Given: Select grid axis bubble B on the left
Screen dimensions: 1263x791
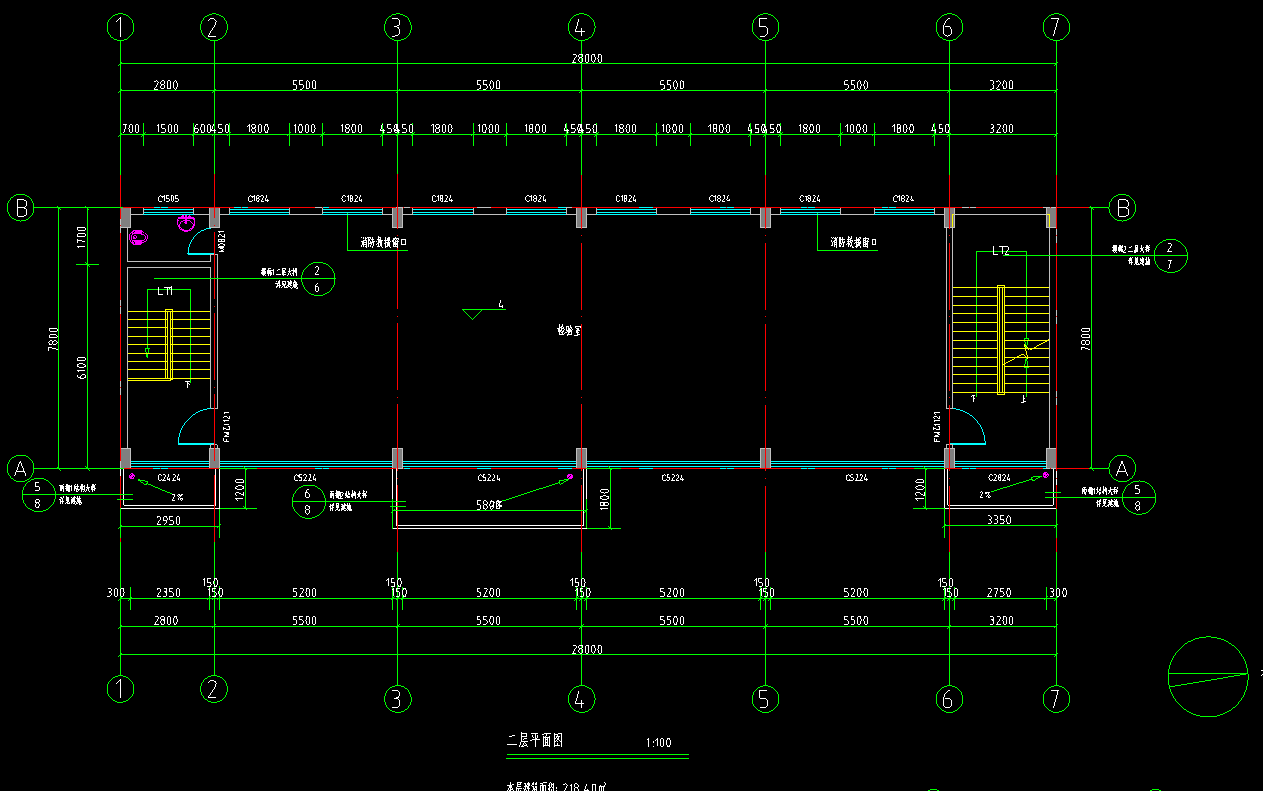Looking at the screenshot, I should pos(21,208).
